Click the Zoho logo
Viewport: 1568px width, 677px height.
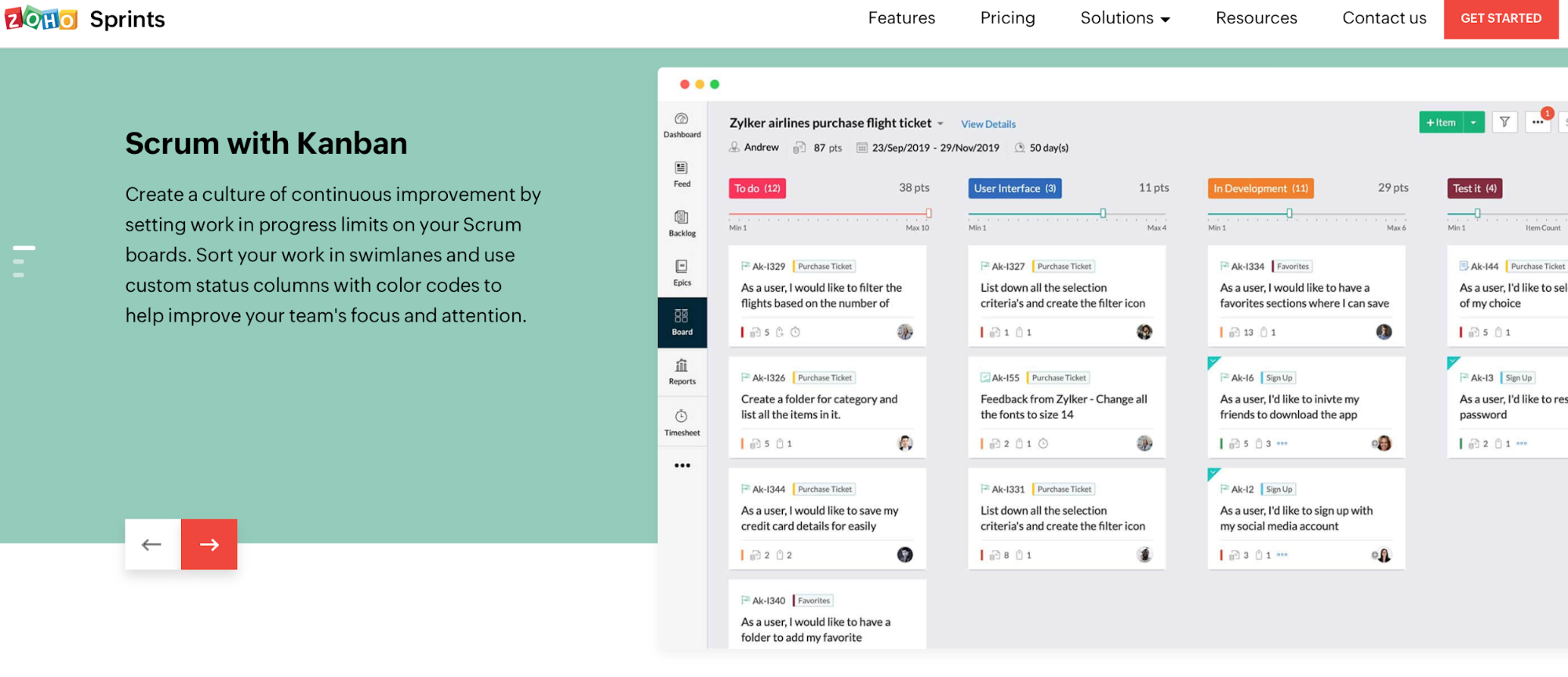[42, 18]
